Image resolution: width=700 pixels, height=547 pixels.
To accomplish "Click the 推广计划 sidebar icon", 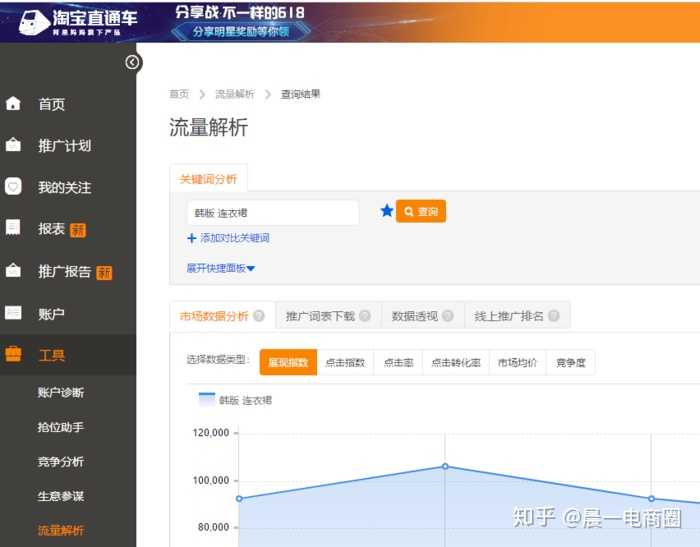I will 13,146.
